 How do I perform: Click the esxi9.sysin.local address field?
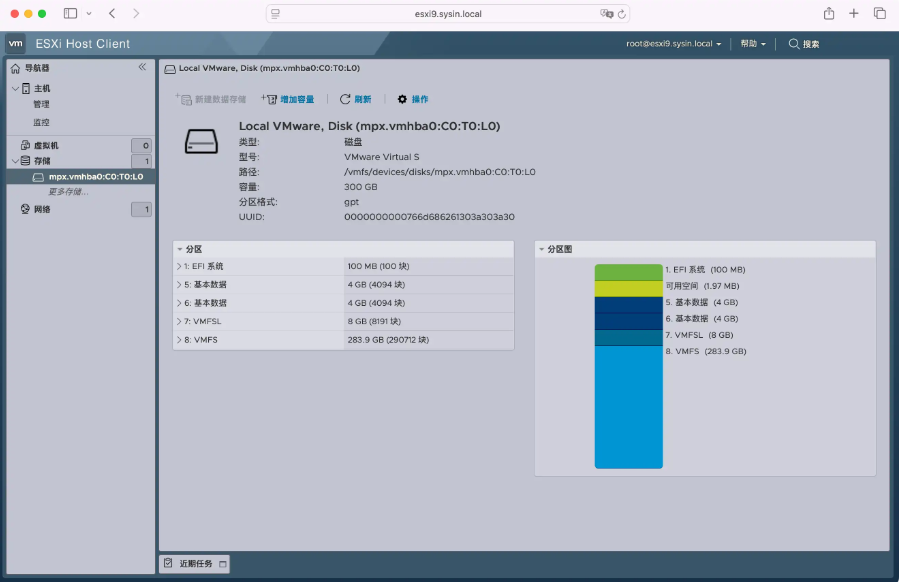click(x=448, y=14)
